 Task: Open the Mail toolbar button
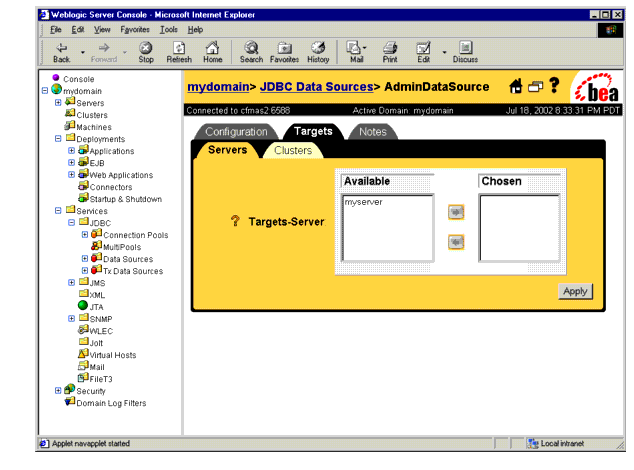pos(356,53)
